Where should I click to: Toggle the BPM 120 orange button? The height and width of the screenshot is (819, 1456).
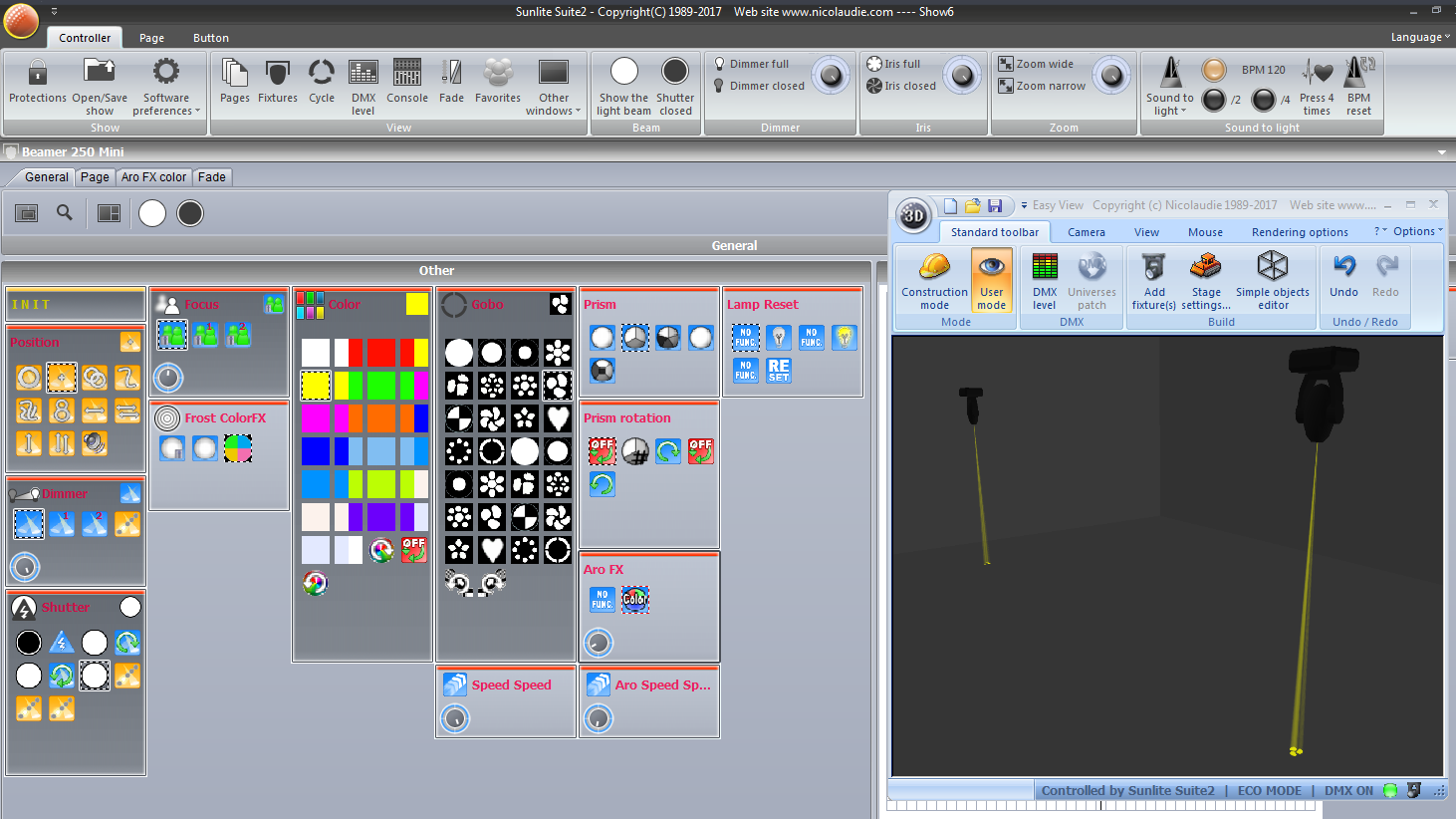[x=1214, y=70]
